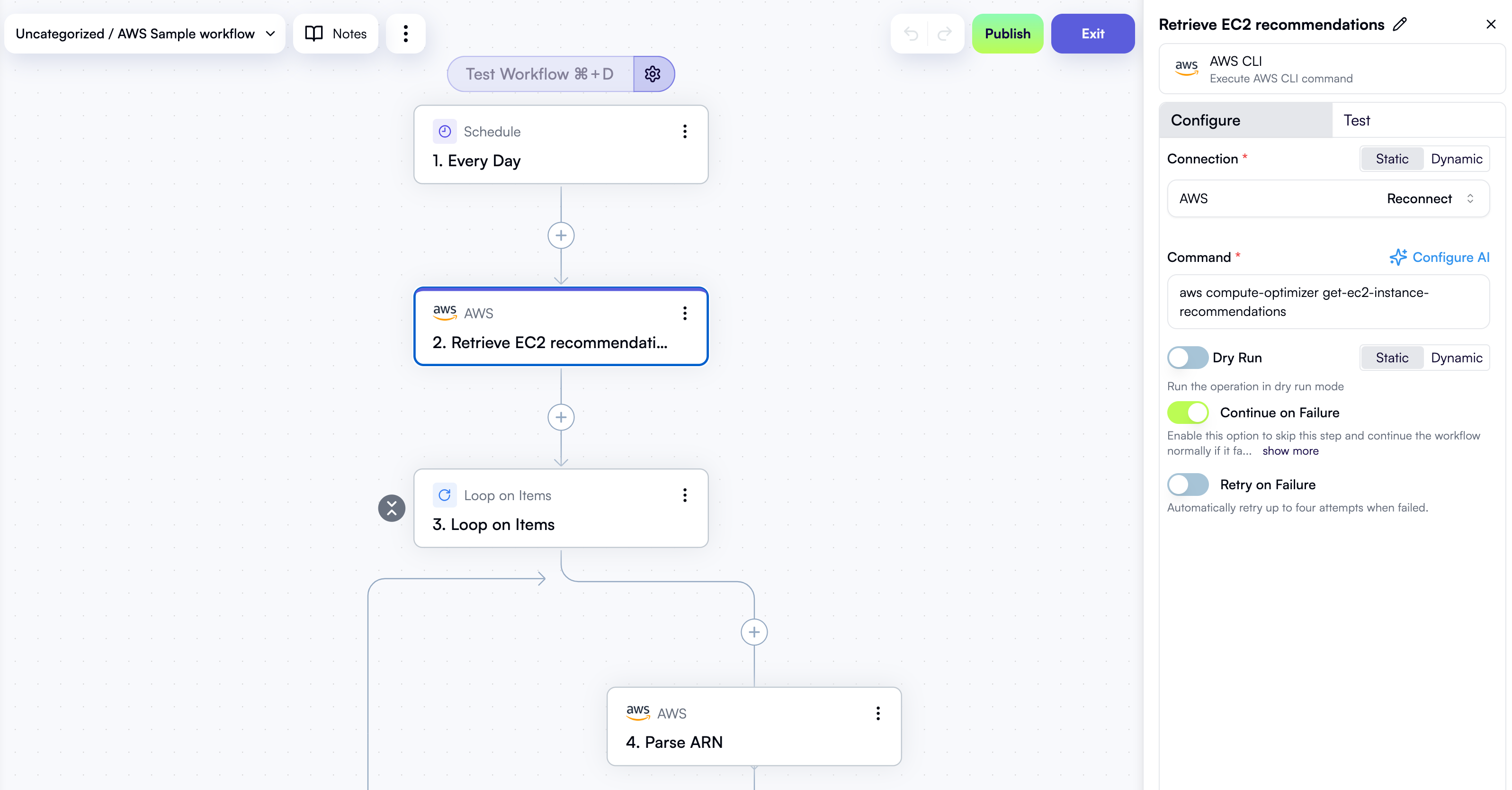Disable the Continue on Failure toggle

1188,412
